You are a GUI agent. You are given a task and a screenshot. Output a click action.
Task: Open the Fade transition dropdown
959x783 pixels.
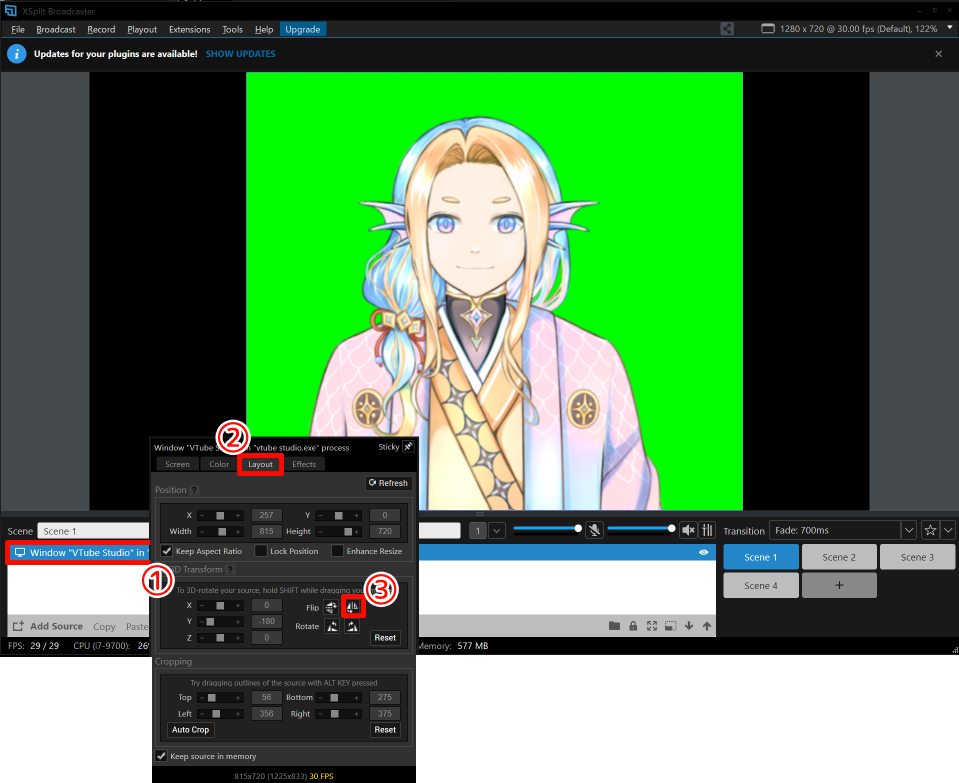click(909, 530)
